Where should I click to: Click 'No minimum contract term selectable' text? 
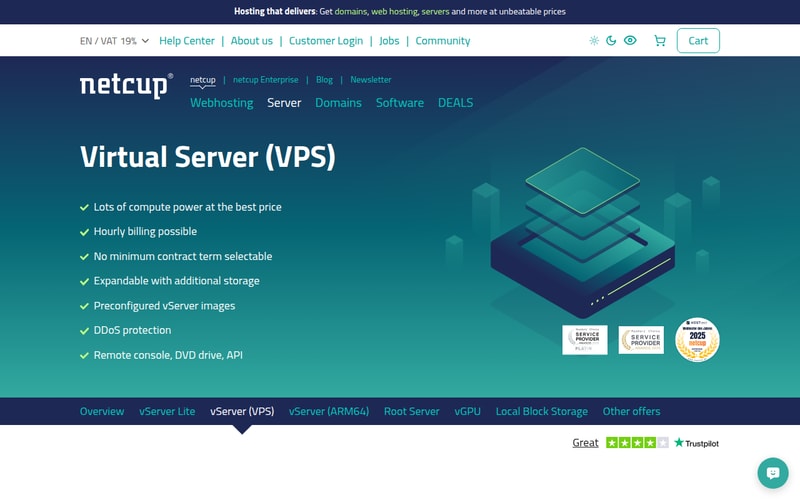tap(183, 257)
